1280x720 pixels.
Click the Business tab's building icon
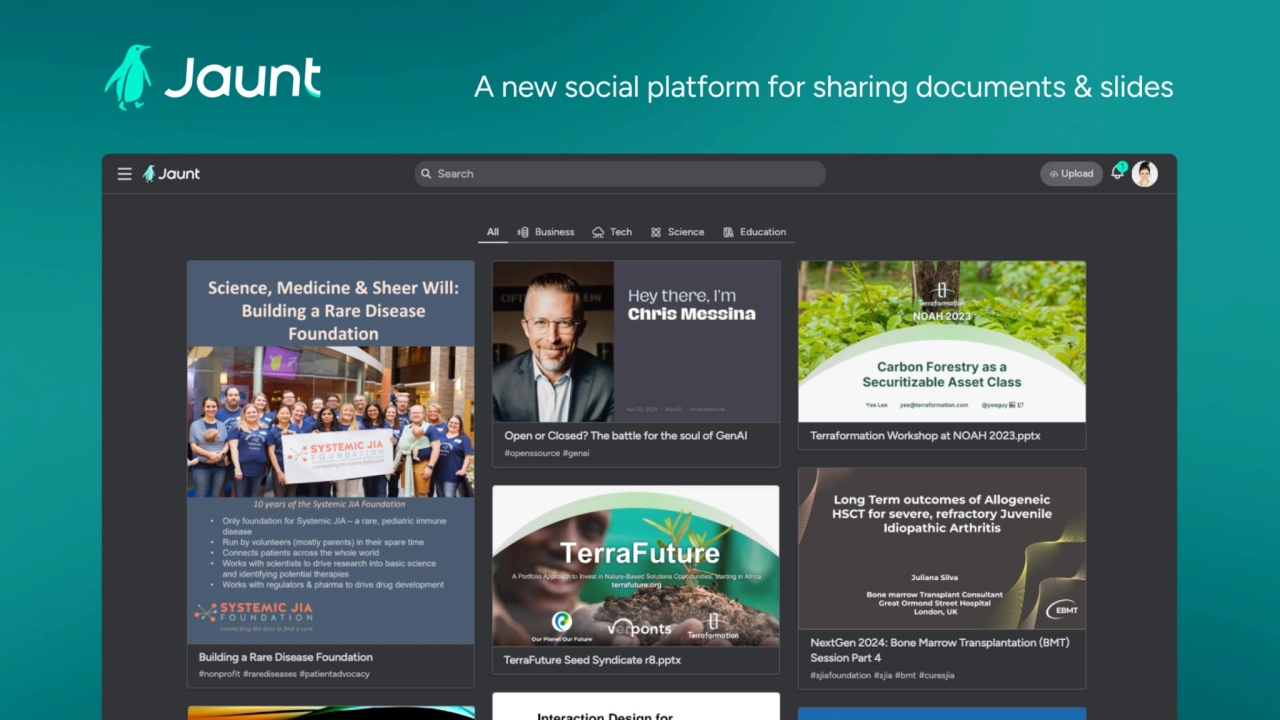[x=523, y=232]
